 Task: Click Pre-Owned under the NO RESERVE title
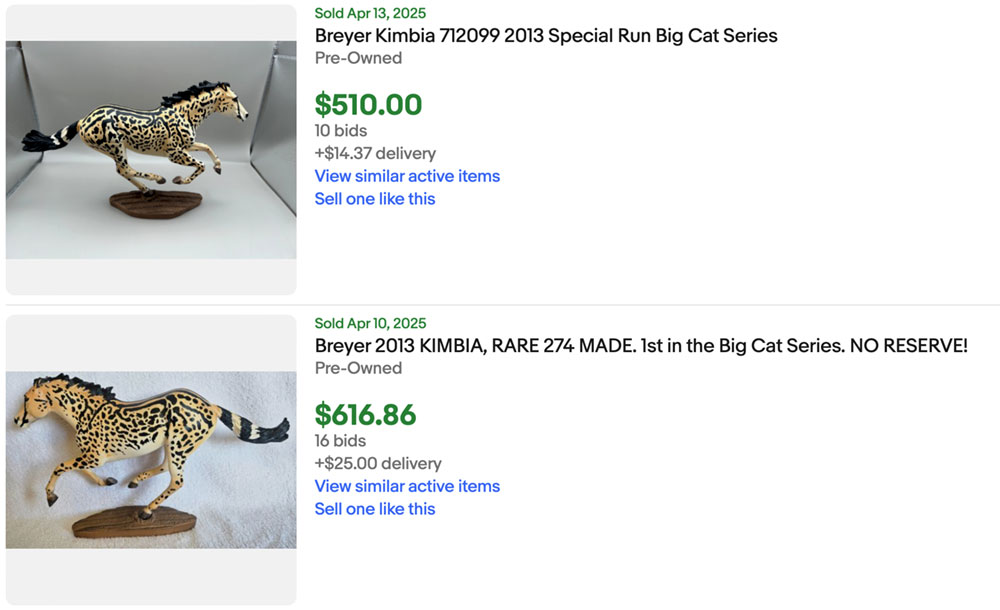point(358,368)
